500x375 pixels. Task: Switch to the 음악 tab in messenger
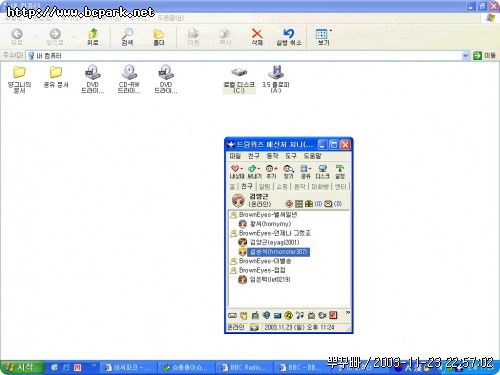(300, 187)
